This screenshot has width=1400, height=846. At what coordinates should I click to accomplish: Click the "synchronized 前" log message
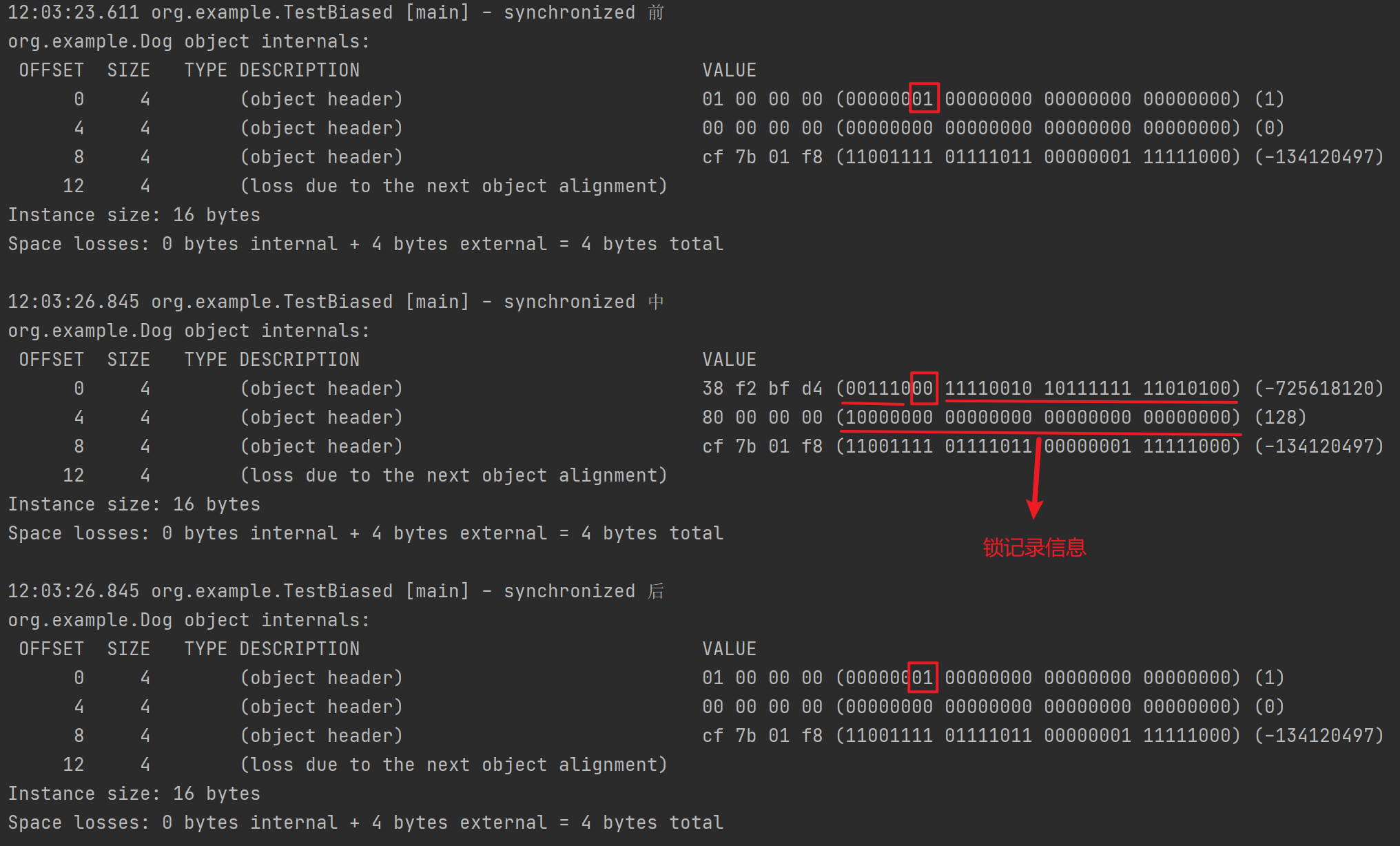coord(583,12)
